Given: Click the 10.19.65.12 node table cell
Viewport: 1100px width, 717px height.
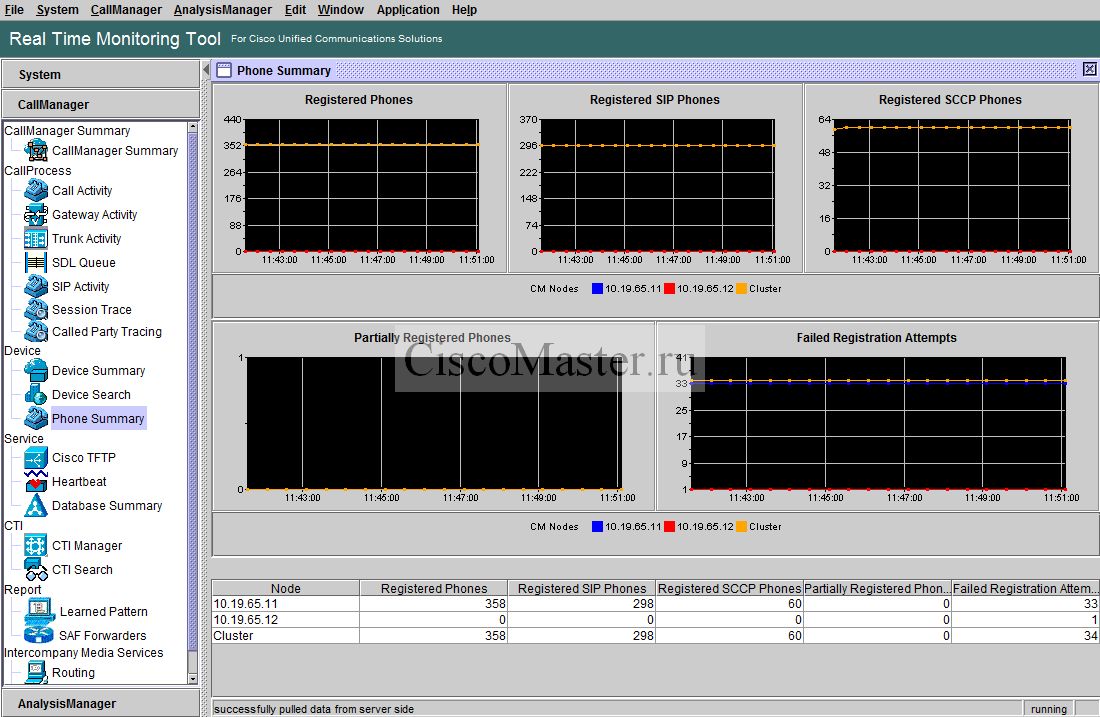Looking at the screenshot, I should click(x=286, y=619).
